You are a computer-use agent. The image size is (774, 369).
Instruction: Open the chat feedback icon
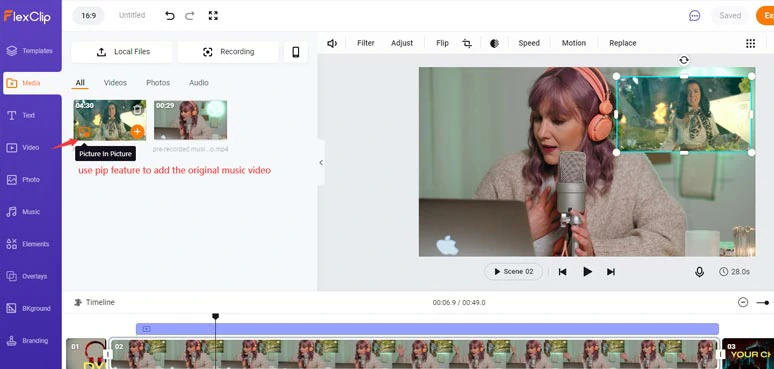pyautogui.click(x=695, y=16)
